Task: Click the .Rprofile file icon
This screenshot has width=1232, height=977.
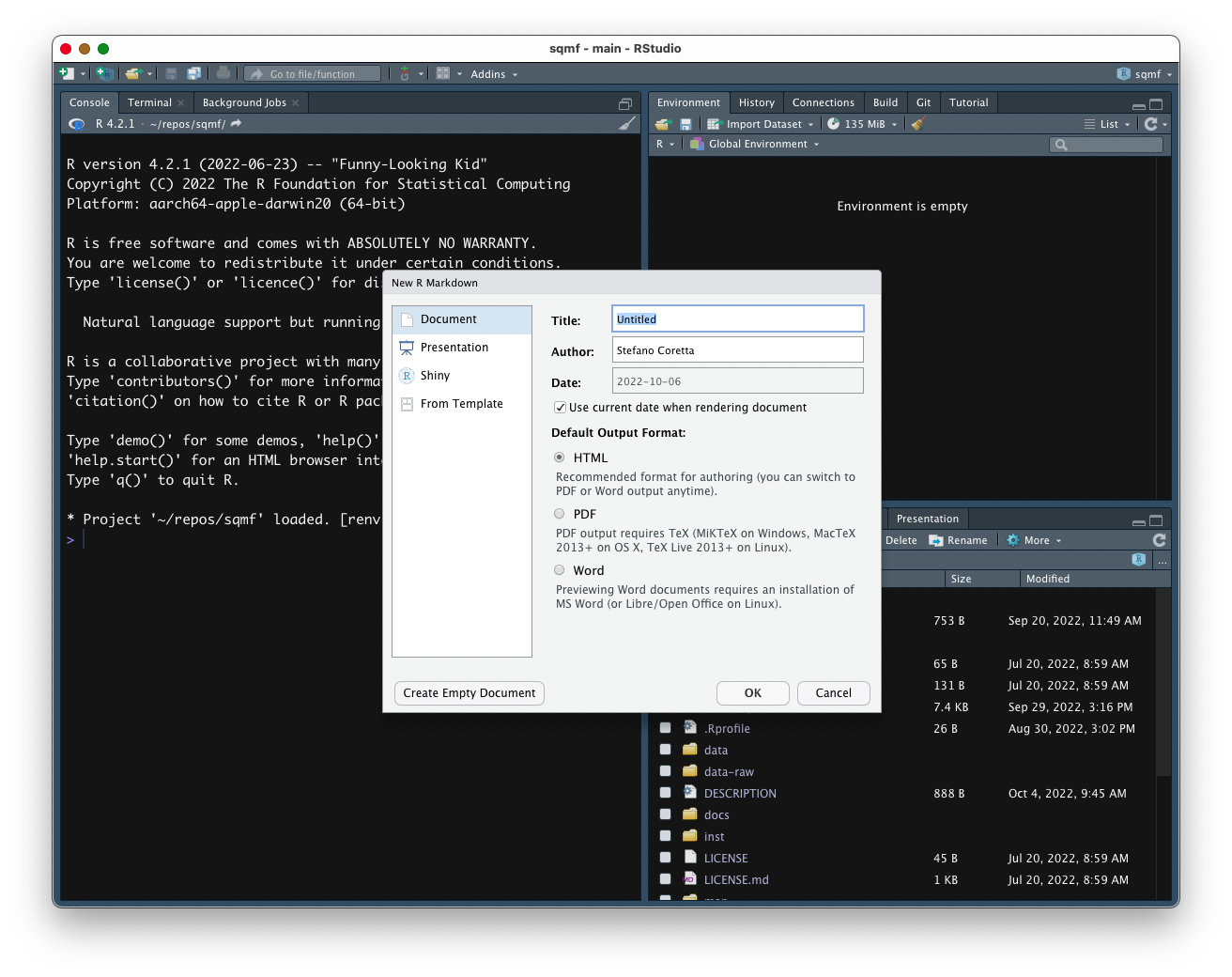Action: click(x=690, y=728)
